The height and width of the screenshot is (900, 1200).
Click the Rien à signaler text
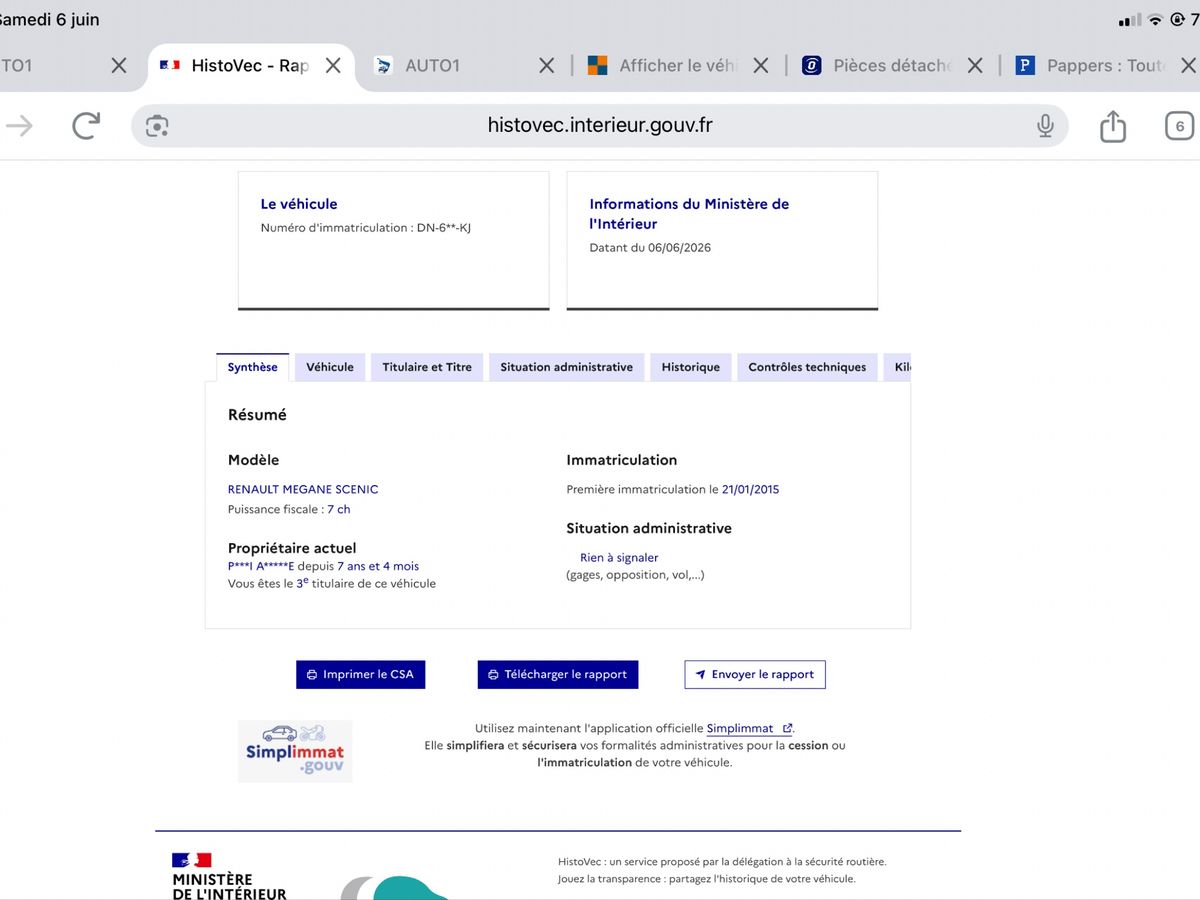tap(619, 558)
